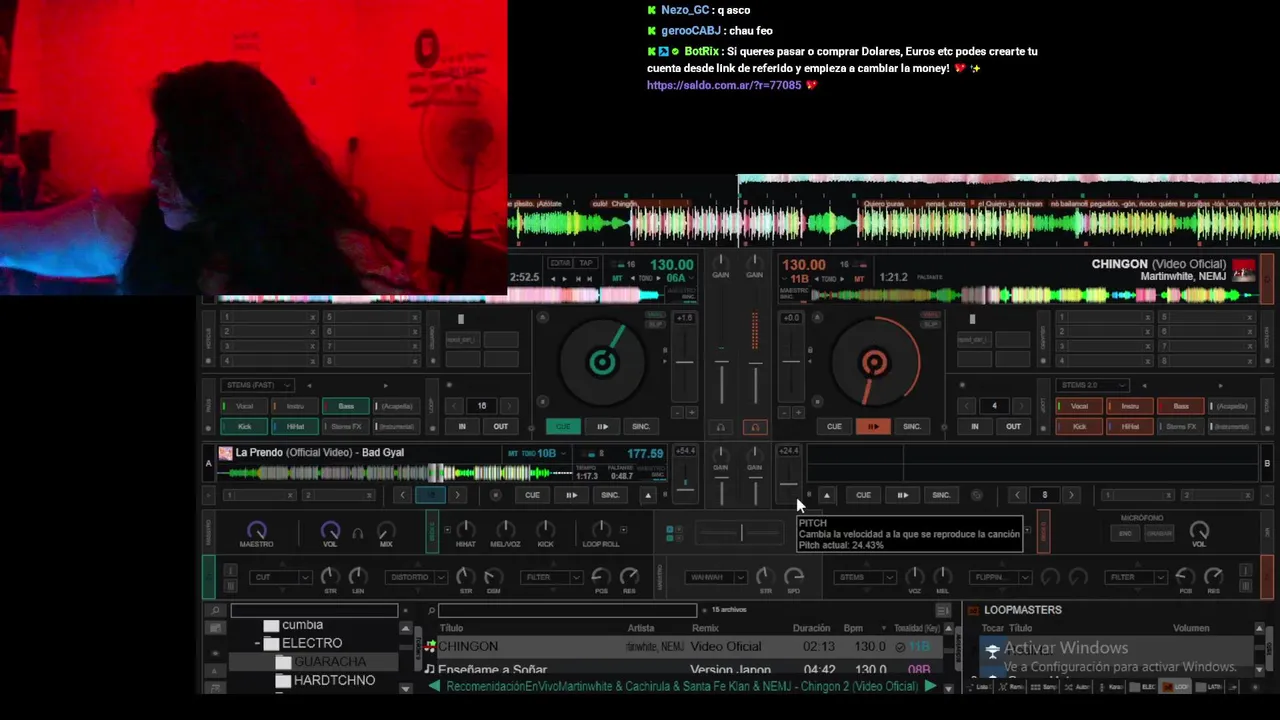Click the up-arrow icon on deck B

point(826,495)
